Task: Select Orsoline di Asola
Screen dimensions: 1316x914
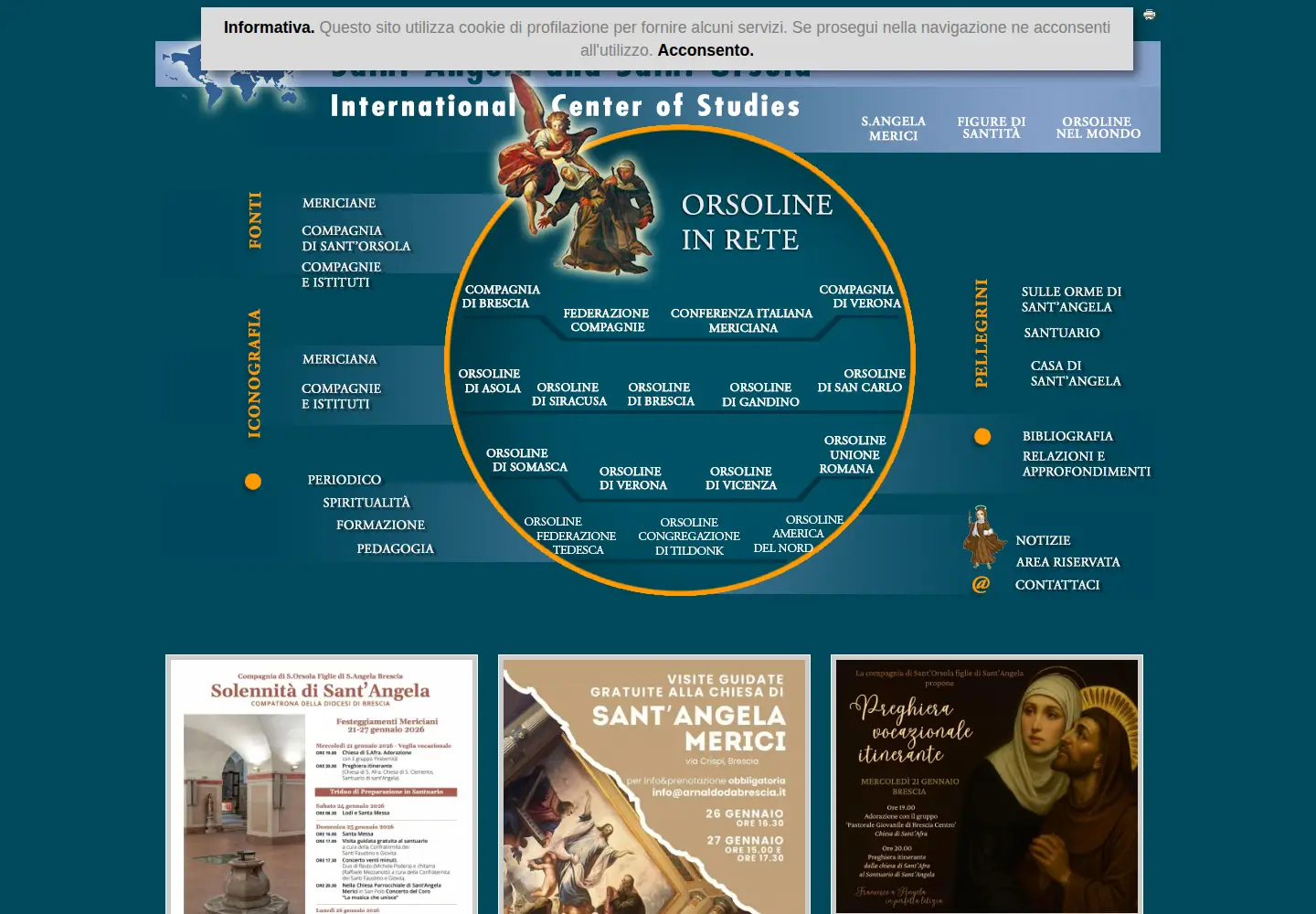Action: click(x=490, y=381)
